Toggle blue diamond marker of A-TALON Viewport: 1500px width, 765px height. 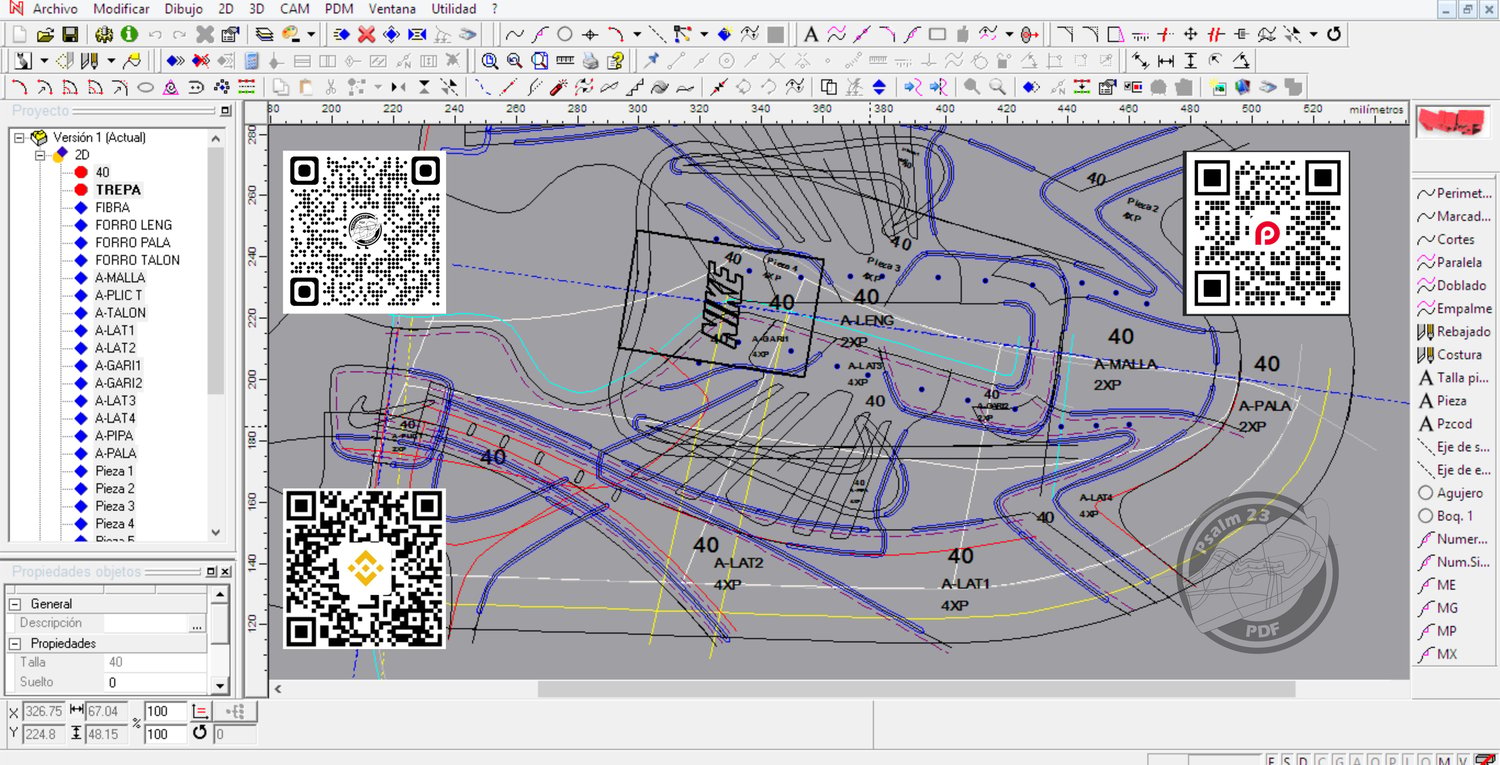pyautogui.click(x=82, y=313)
